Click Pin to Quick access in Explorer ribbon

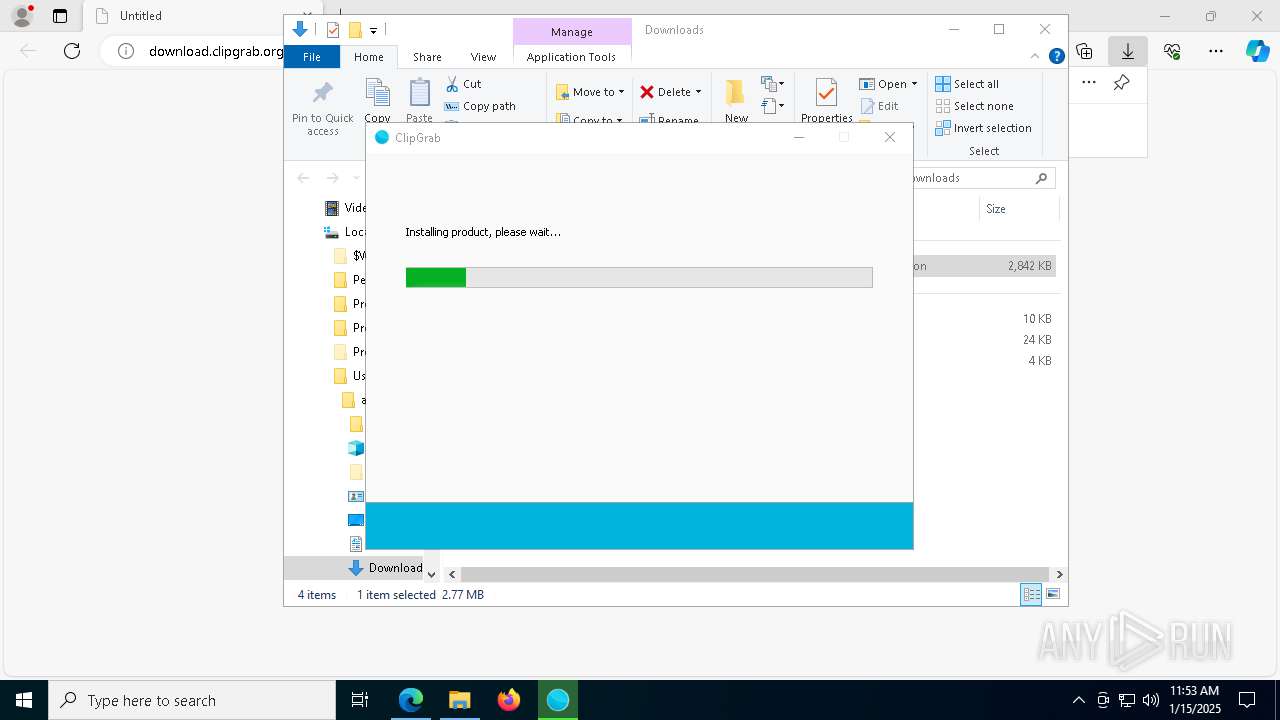[322, 108]
